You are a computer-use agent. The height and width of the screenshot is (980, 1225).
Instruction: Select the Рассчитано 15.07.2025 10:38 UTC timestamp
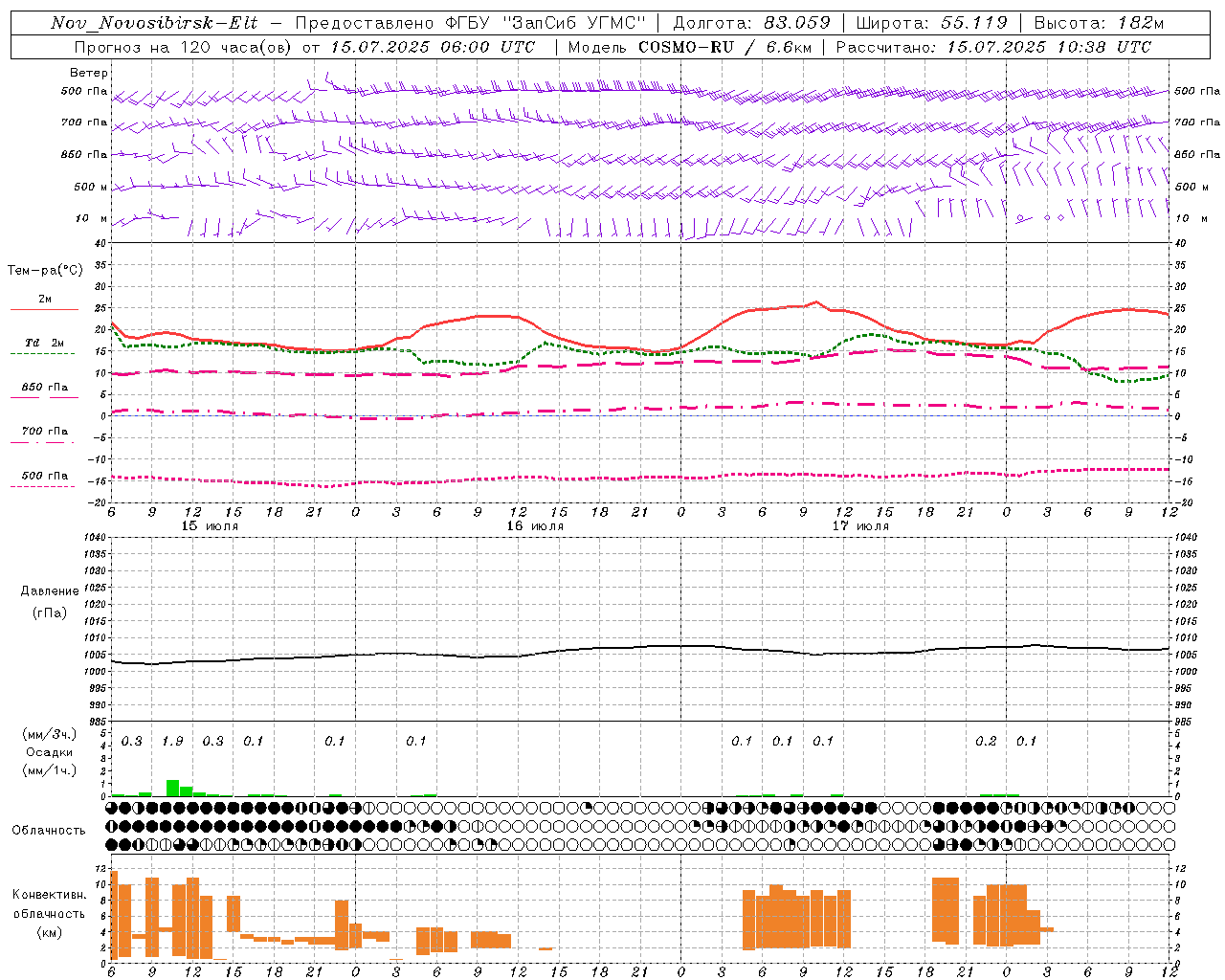(x=1050, y=47)
